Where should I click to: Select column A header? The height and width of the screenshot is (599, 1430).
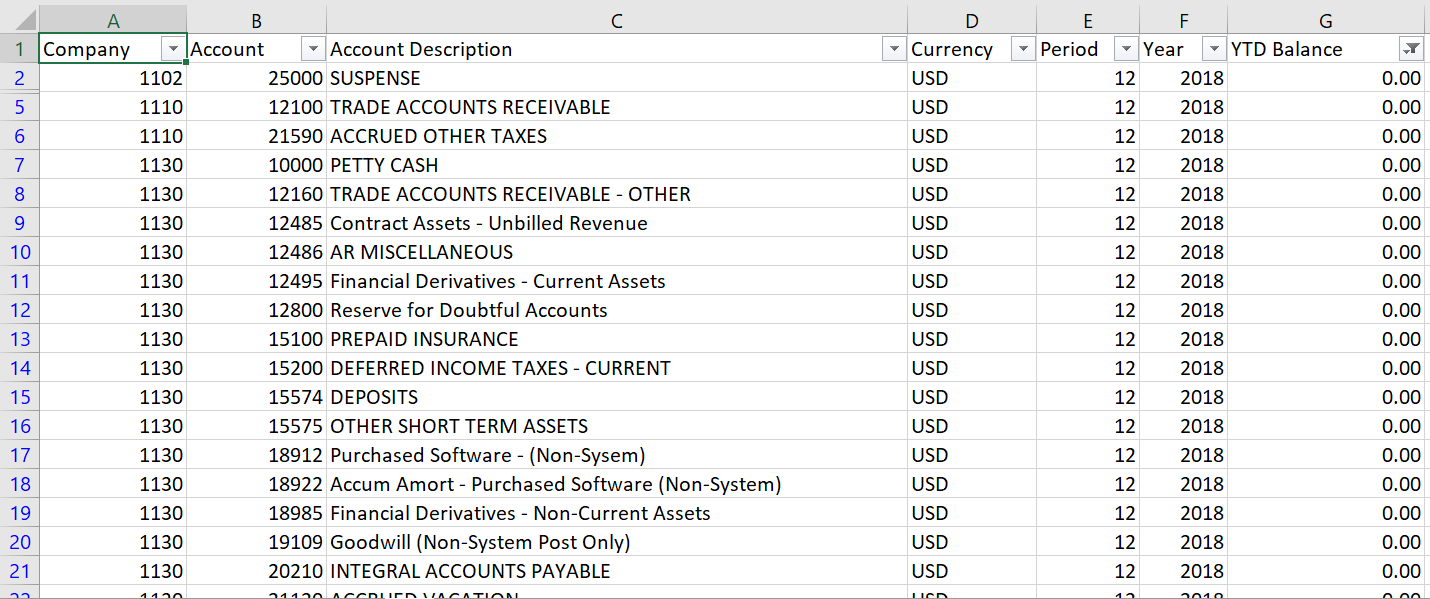tap(113, 20)
